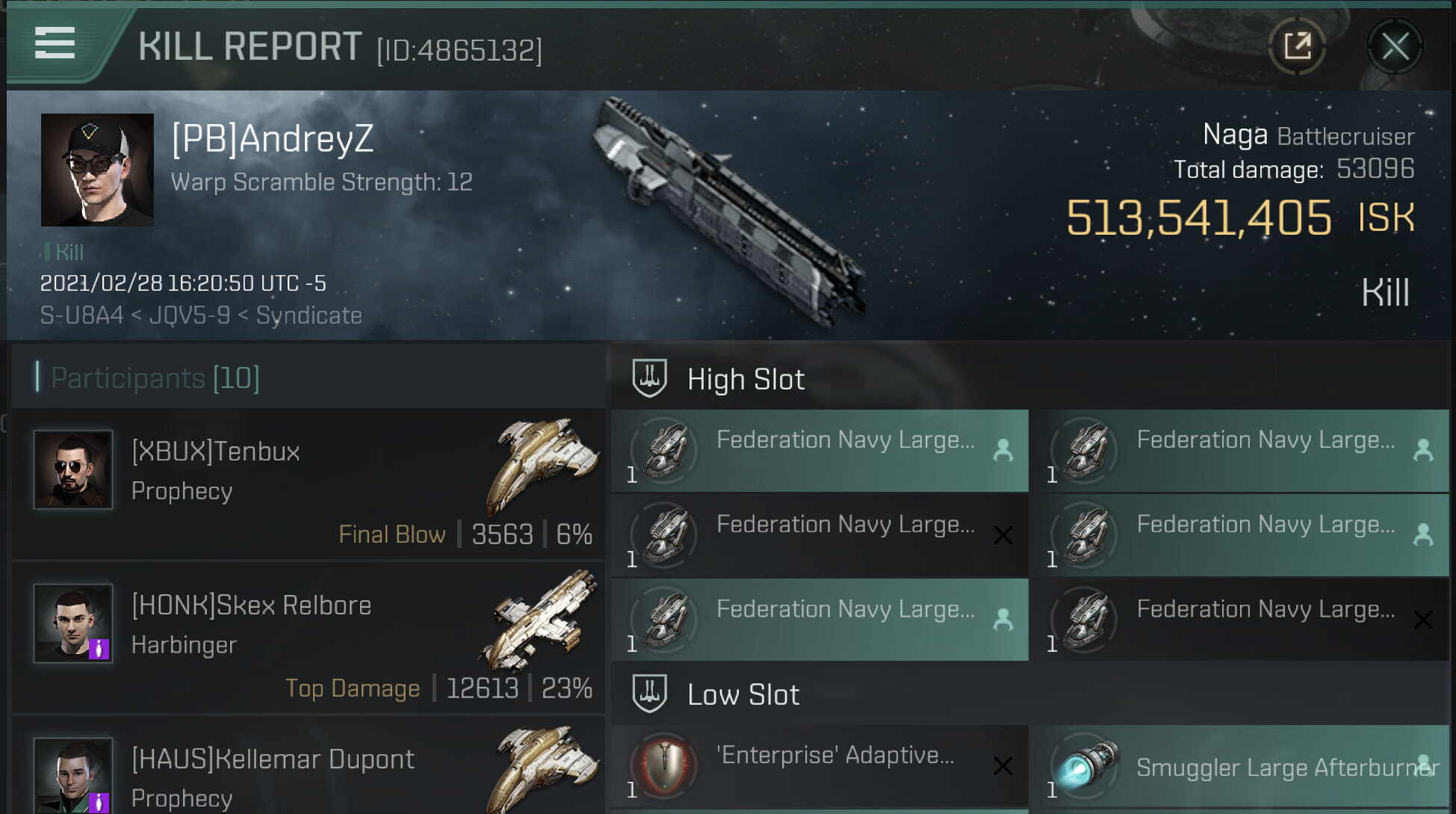Select the High Slot section header
The image size is (1456, 814).
(x=746, y=380)
